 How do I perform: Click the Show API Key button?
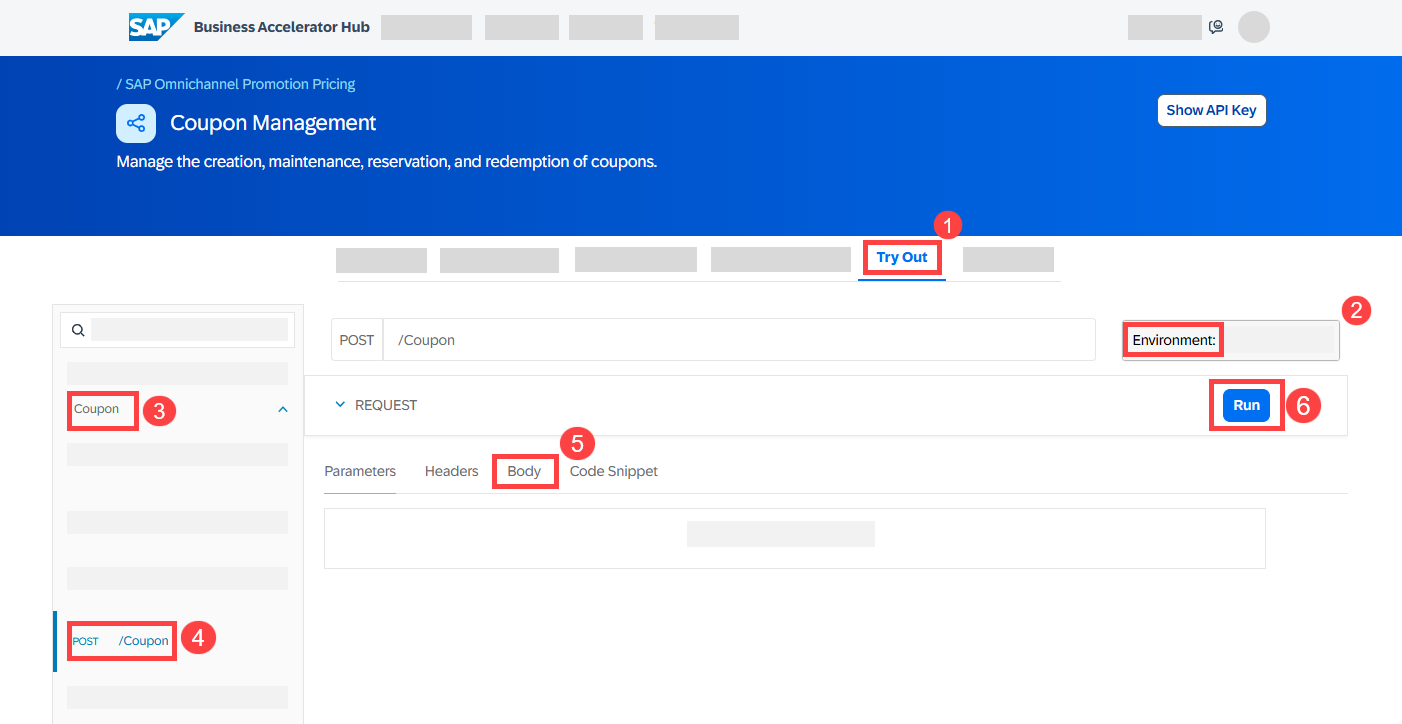pos(1211,110)
